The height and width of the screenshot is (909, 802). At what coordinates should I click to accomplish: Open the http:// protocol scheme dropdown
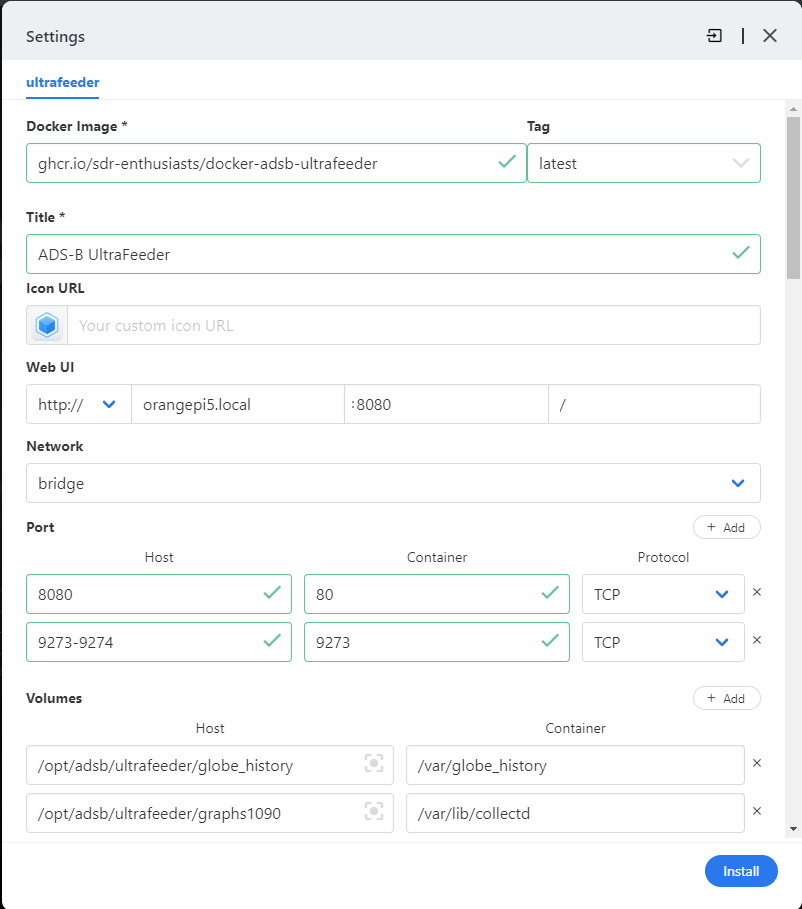pyautogui.click(x=79, y=404)
